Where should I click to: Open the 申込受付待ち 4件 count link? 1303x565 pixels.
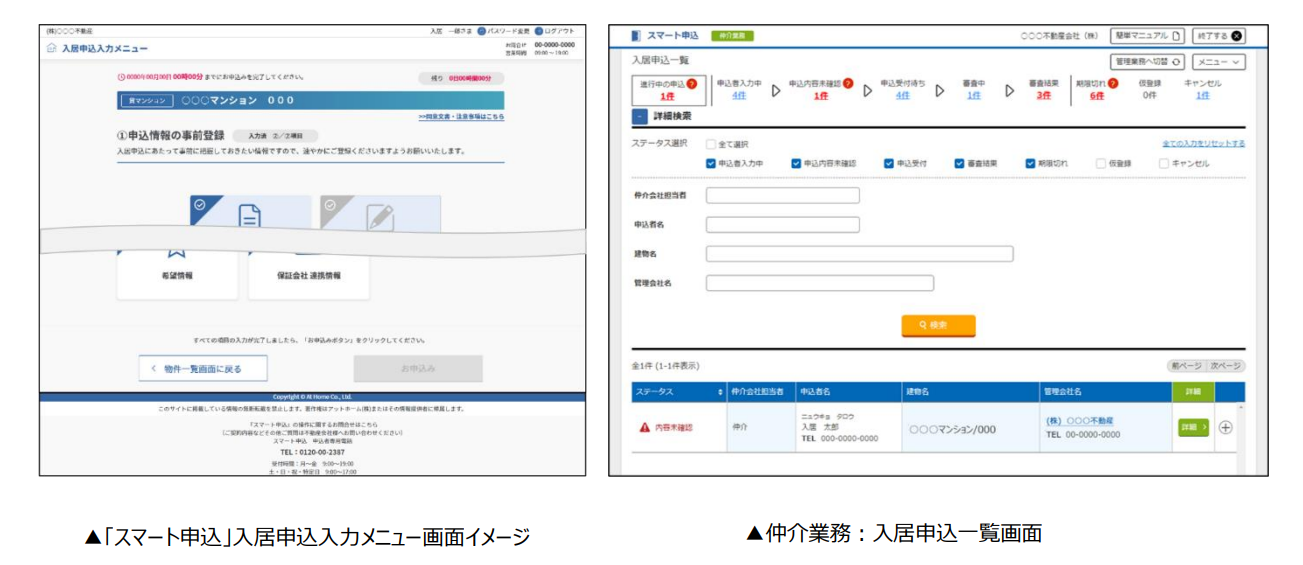(903, 96)
